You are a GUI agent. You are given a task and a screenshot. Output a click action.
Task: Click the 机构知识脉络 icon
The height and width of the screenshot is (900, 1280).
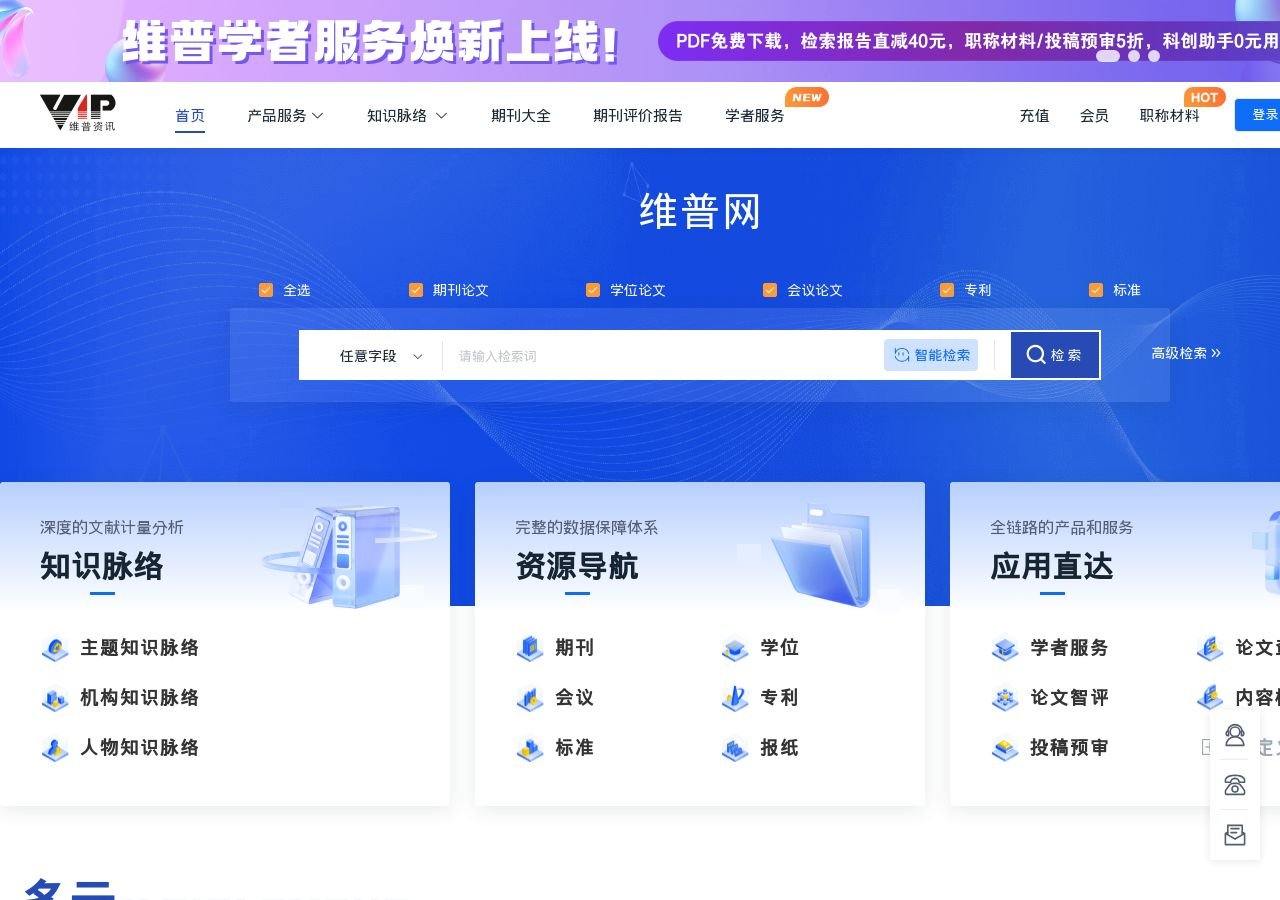tap(55, 698)
